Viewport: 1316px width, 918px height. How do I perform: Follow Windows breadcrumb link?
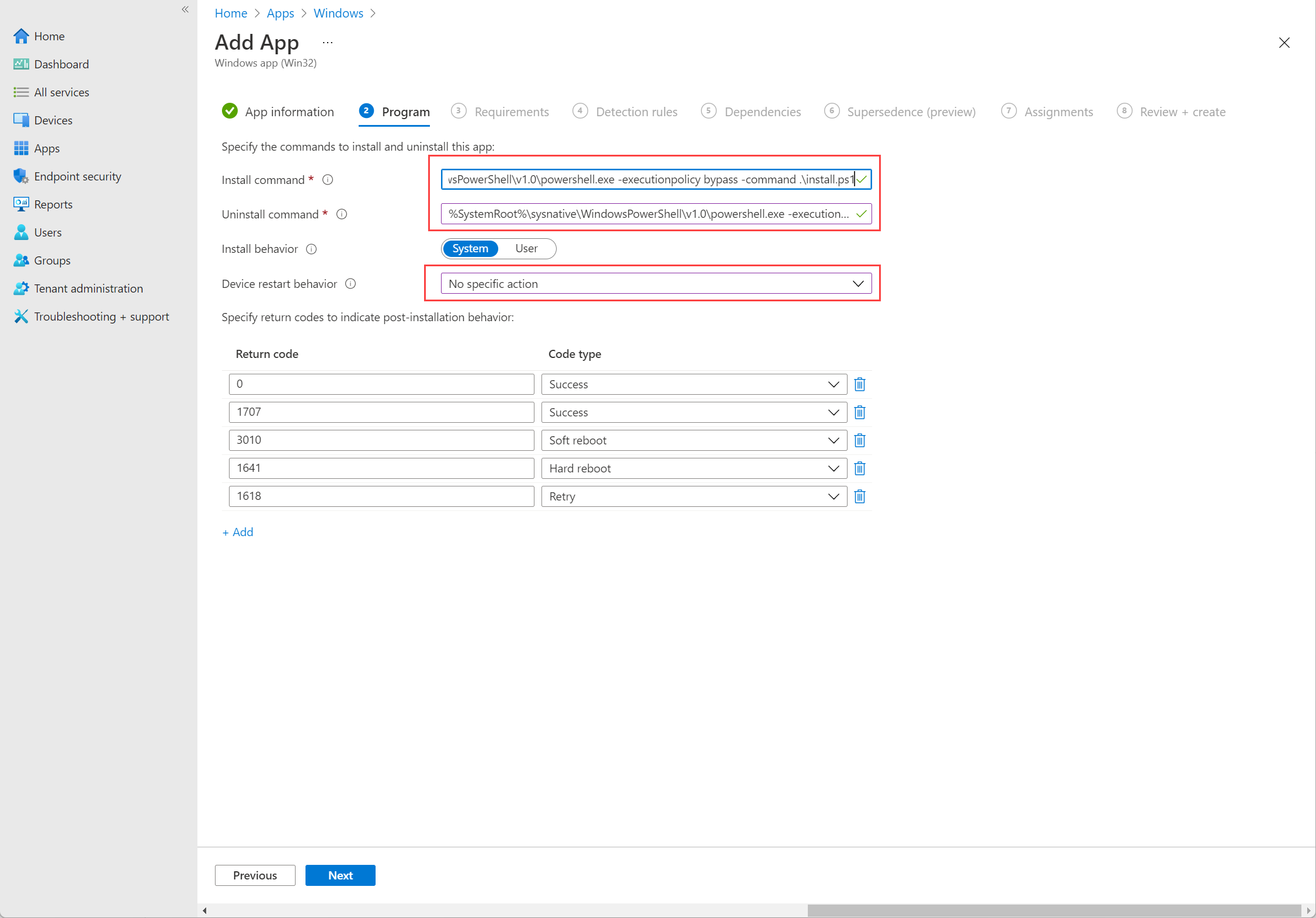point(338,13)
